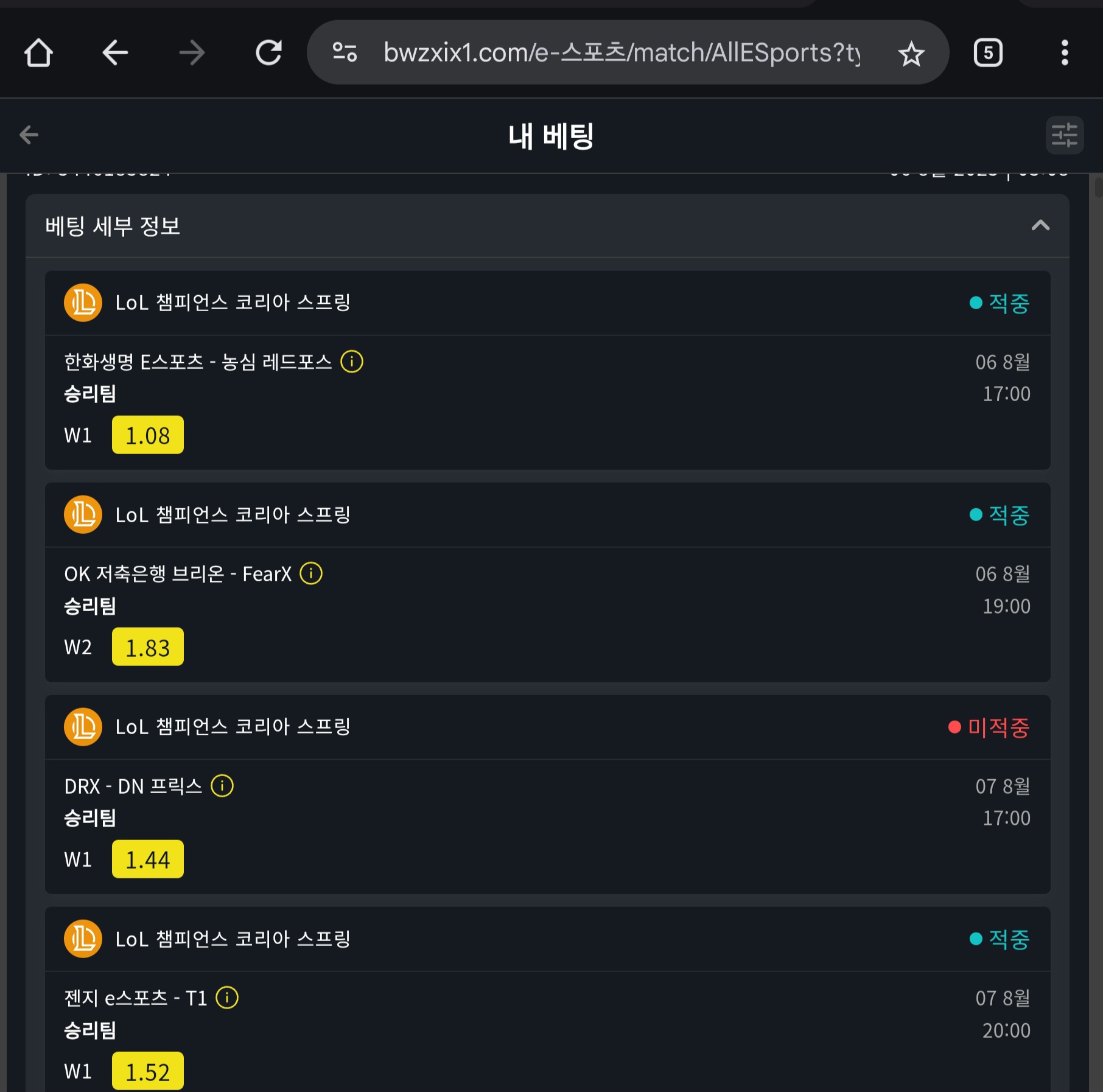Show info for 한화생명 E스포츠 - 농심 레드포스
The height and width of the screenshot is (1092, 1103).
point(352,362)
